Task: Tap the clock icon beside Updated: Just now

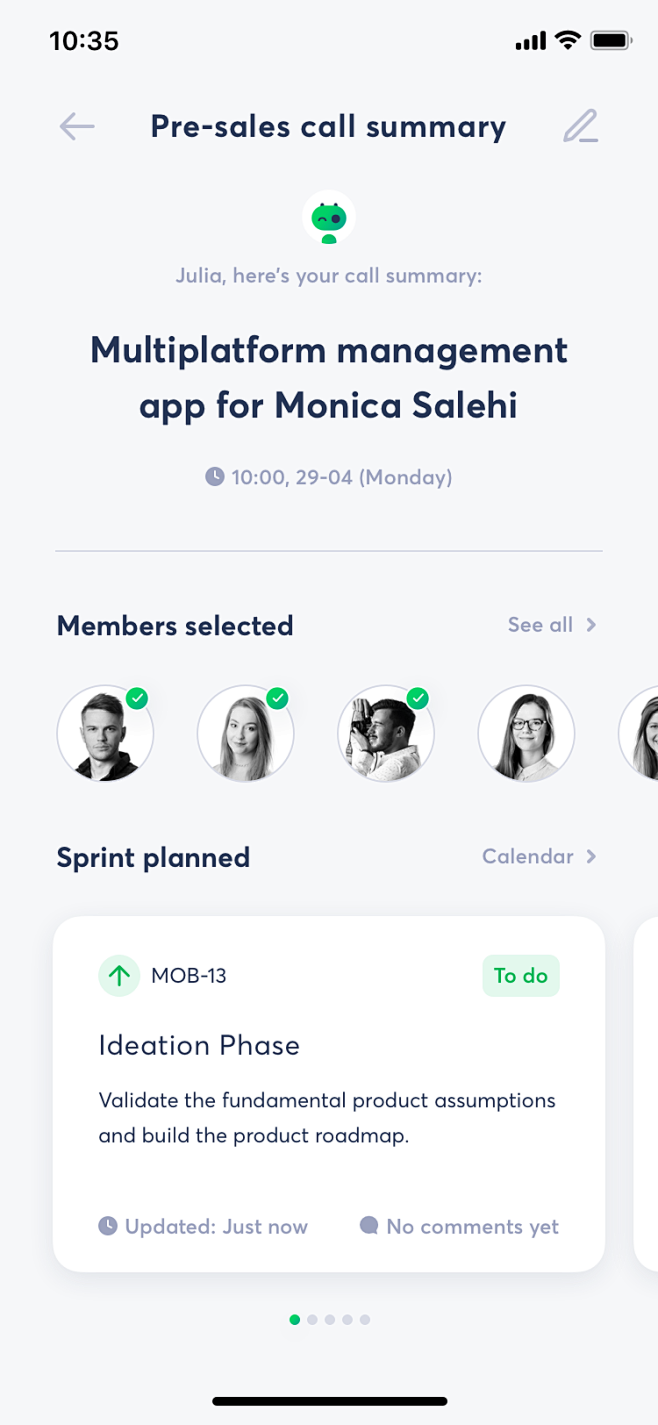Action: coord(108,1226)
